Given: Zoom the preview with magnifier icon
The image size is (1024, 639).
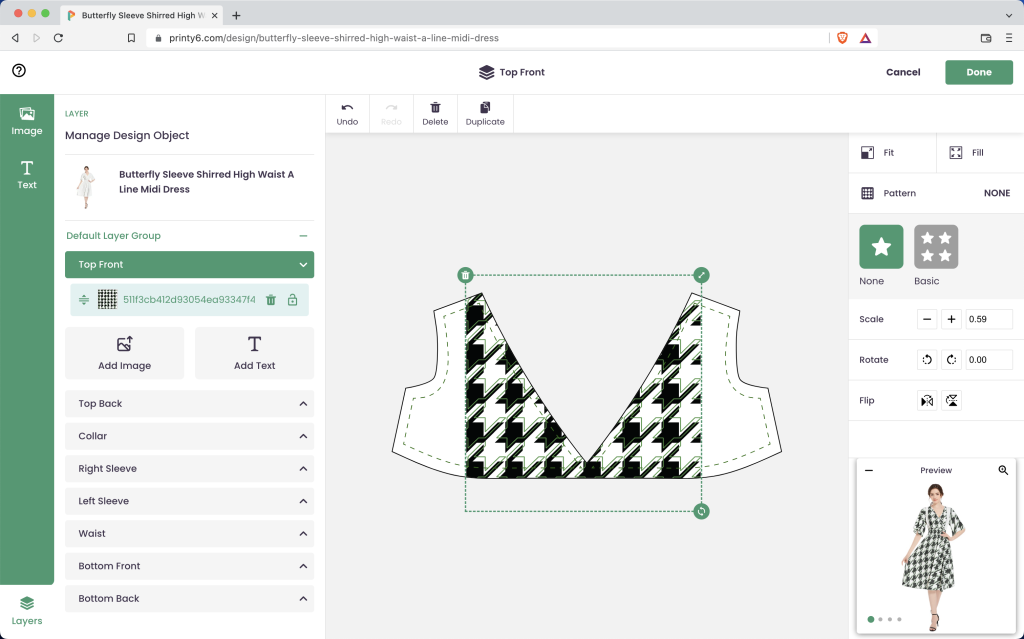Looking at the screenshot, I should [1003, 470].
